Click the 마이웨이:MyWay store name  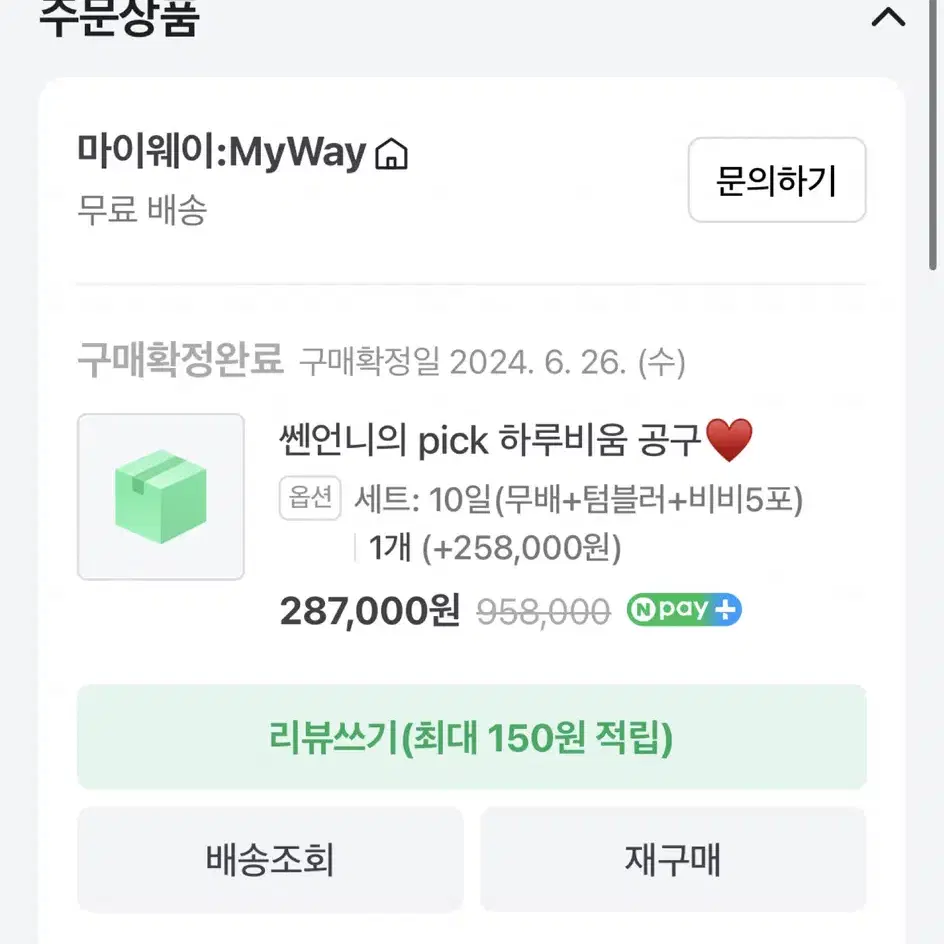222,152
